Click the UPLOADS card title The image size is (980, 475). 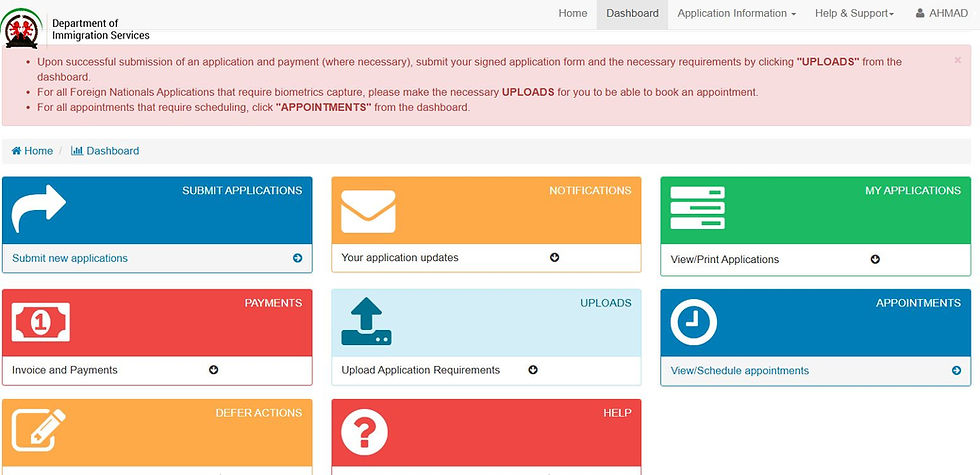point(606,303)
